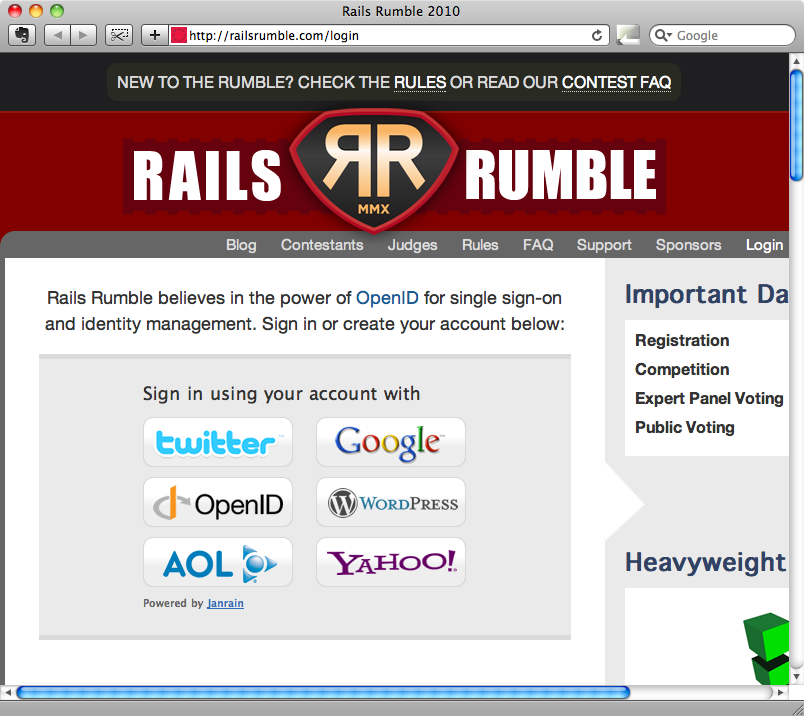Click the icon right of the address bar
The height and width of the screenshot is (716, 804).
[x=628, y=35]
